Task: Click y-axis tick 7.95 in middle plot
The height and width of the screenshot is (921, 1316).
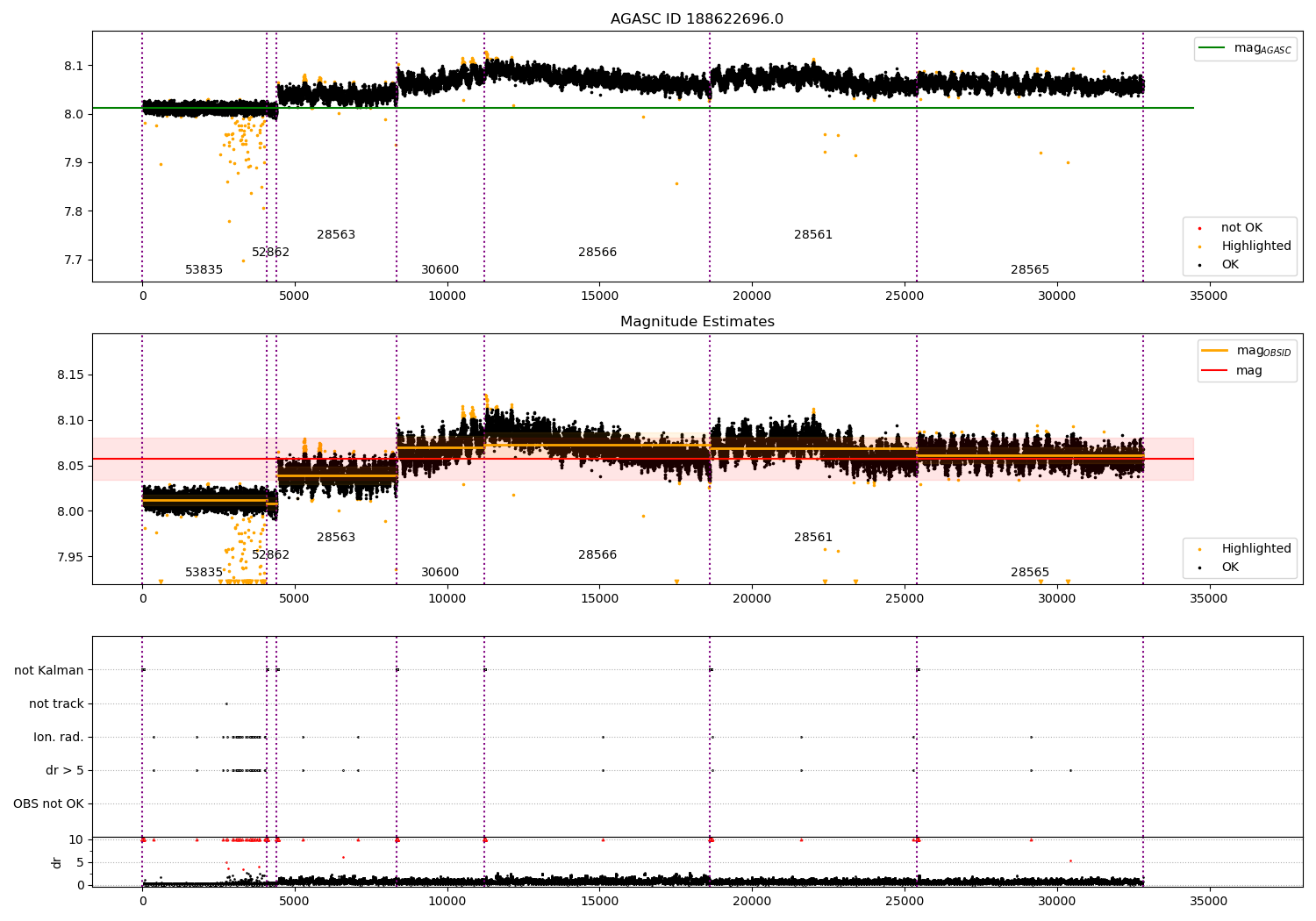Action: point(69,557)
